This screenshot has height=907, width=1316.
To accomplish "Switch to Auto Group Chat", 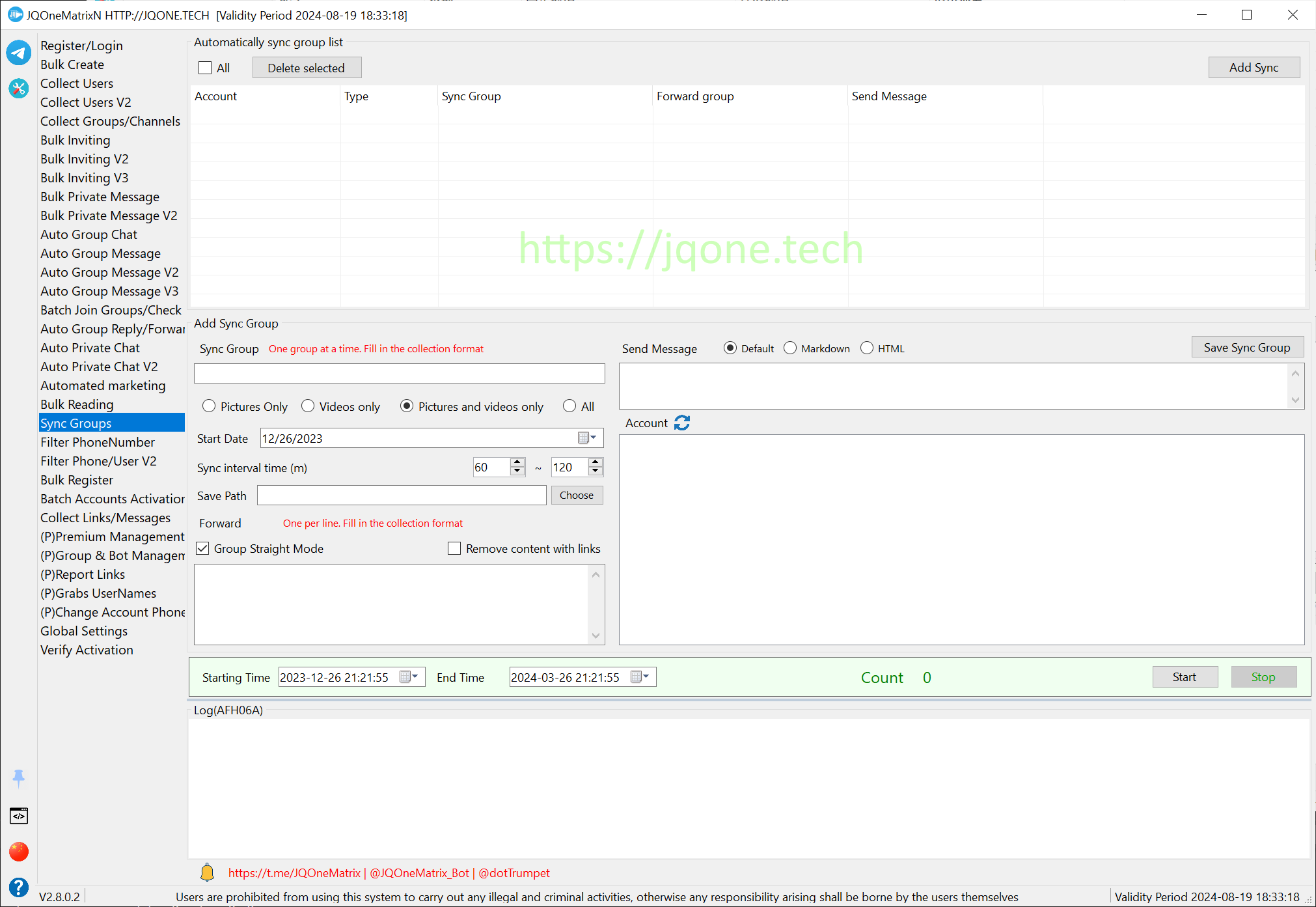I will 89,234.
